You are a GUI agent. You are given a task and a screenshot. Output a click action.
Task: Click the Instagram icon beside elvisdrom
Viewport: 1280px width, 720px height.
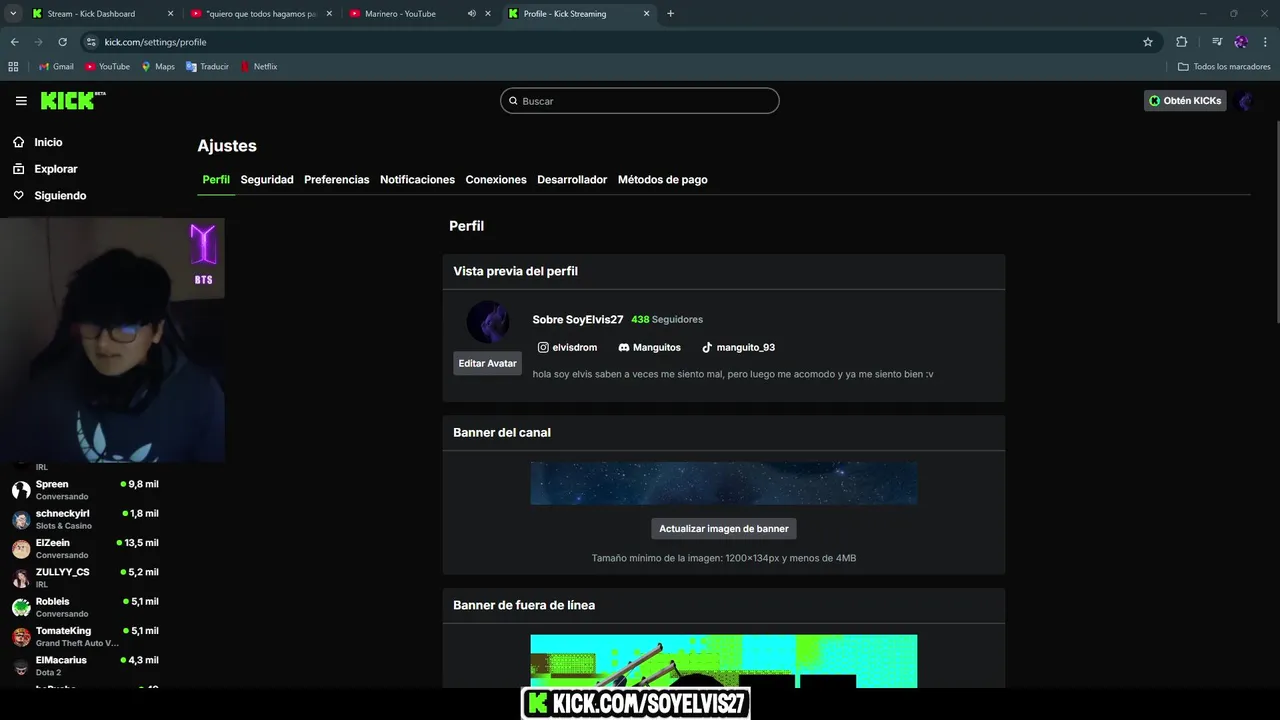tap(543, 347)
